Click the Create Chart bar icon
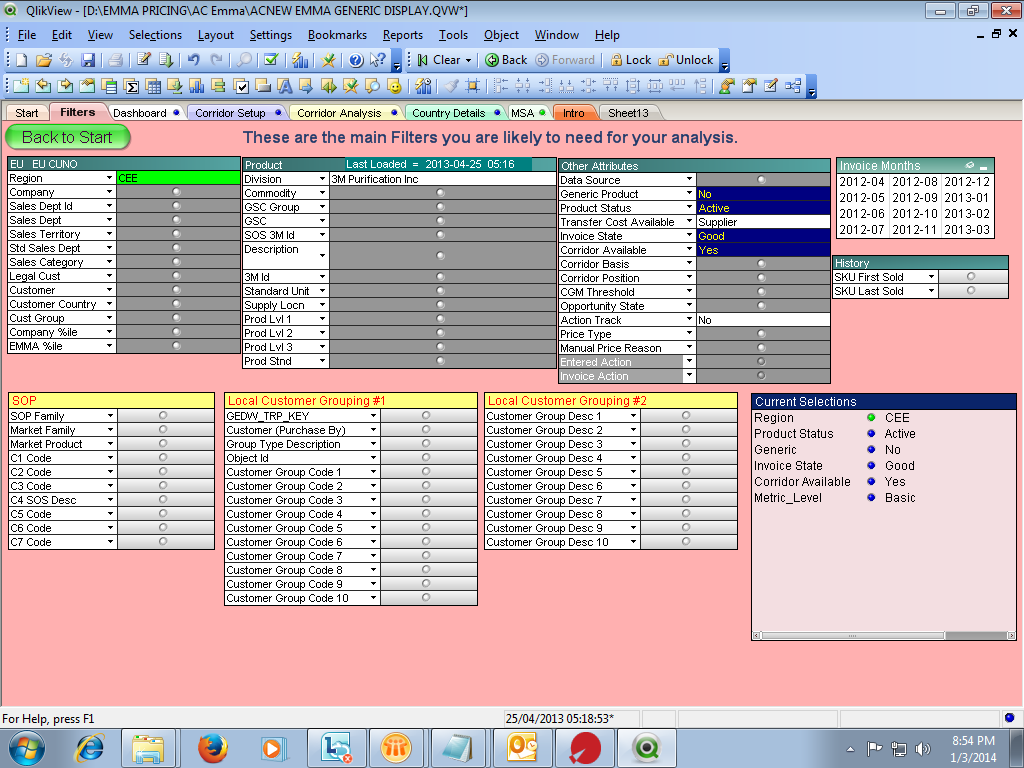This screenshot has width=1024, height=768. [197, 86]
